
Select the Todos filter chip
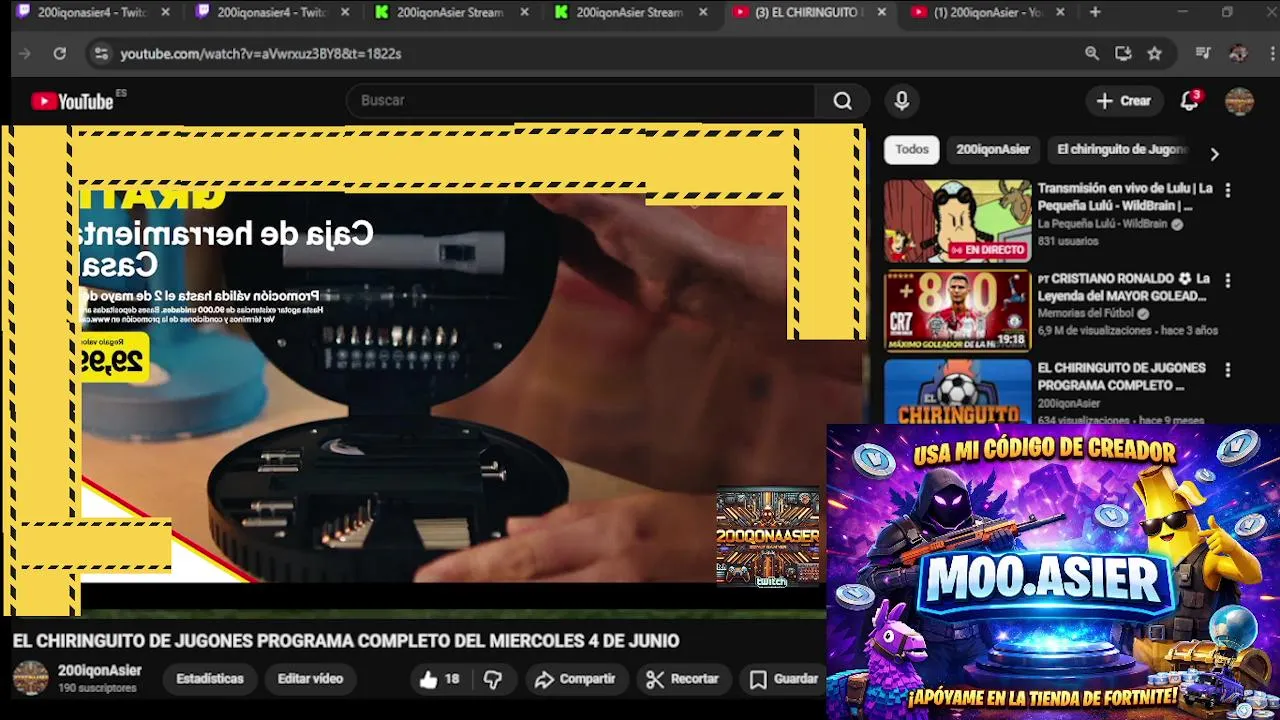point(911,149)
